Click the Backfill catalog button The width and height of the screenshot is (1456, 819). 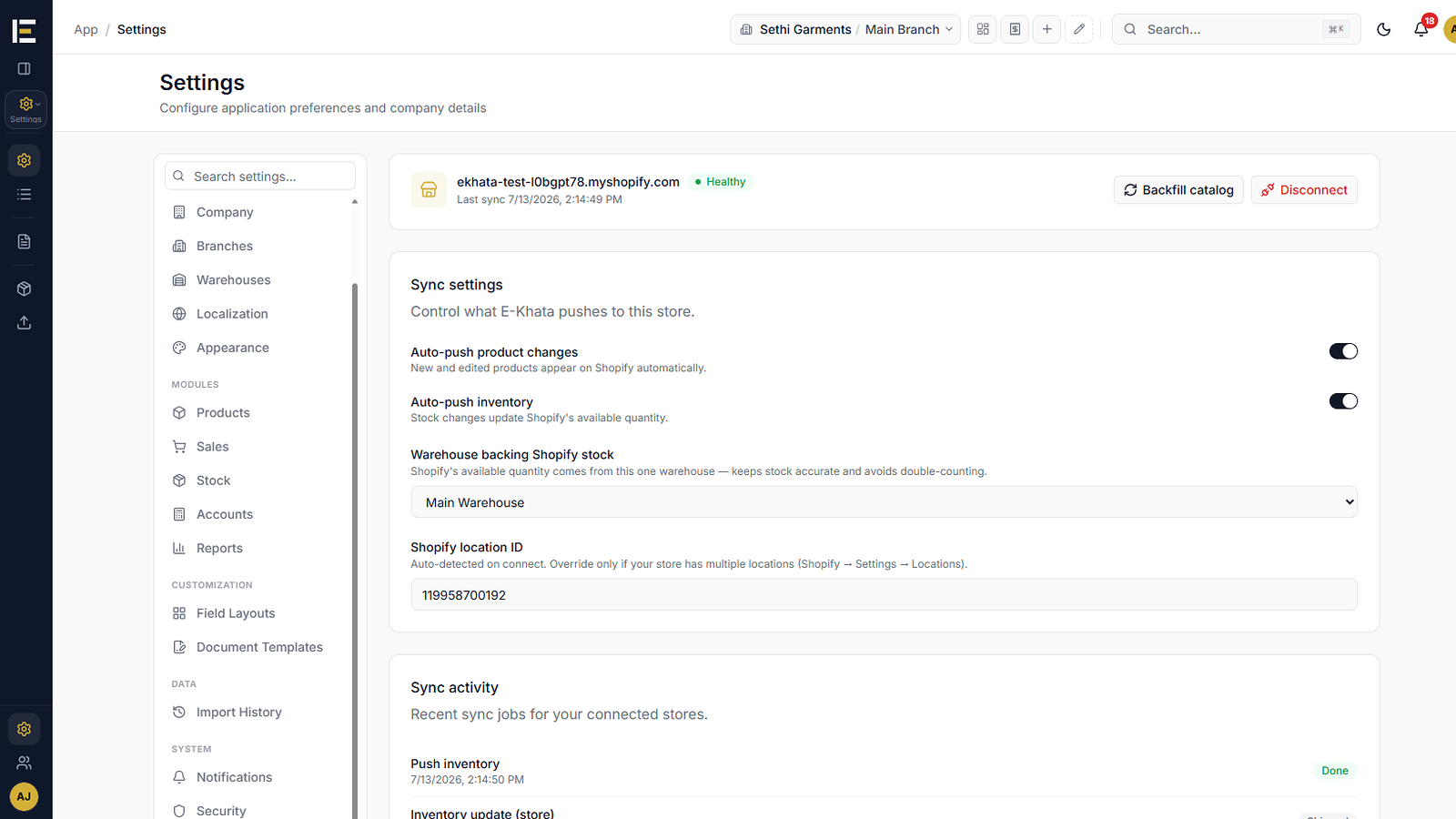pos(1178,189)
